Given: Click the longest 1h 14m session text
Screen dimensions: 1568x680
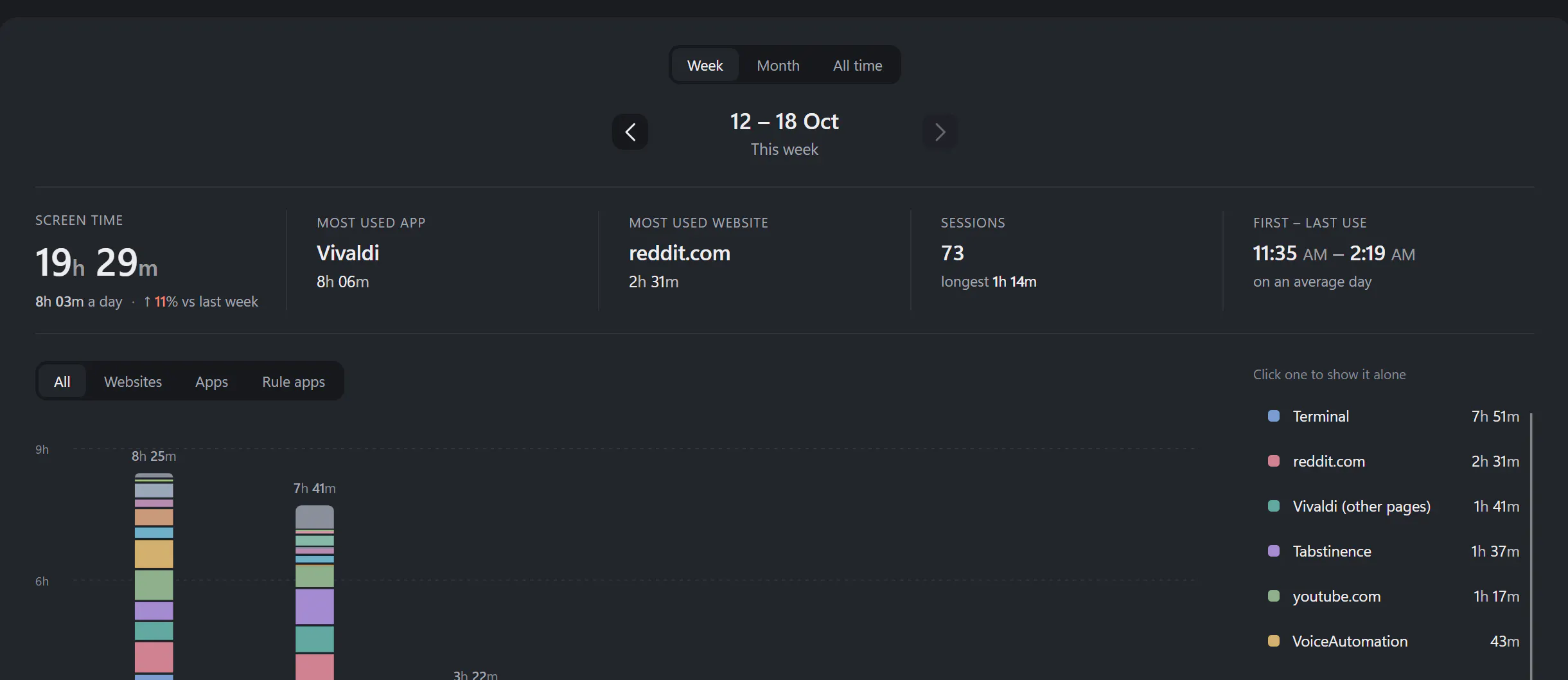Looking at the screenshot, I should coord(989,282).
